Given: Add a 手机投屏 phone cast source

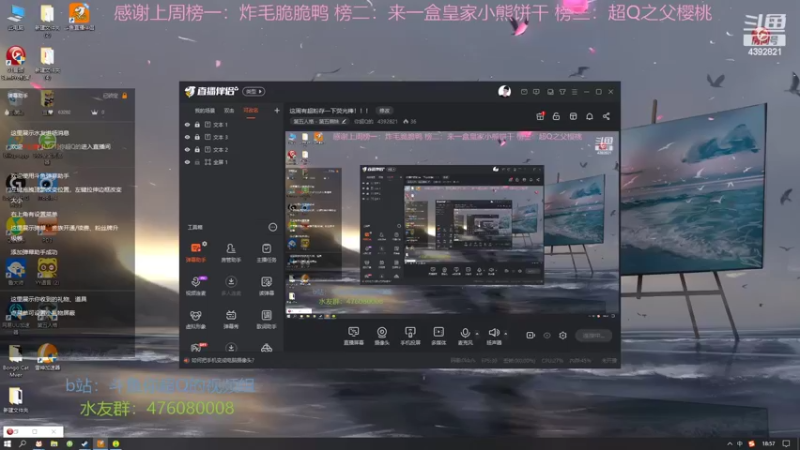Looking at the screenshot, I should (x=410, y=336).
